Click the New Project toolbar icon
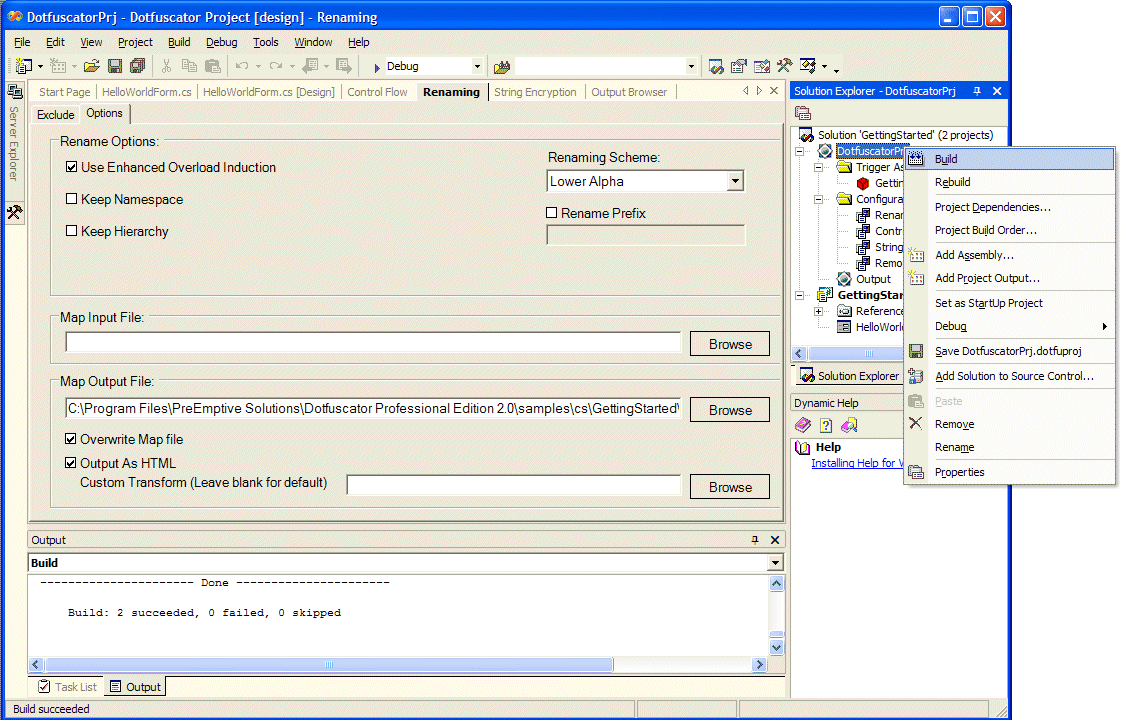This screenshot has width=1122, height=720. (x=24, y=67)
